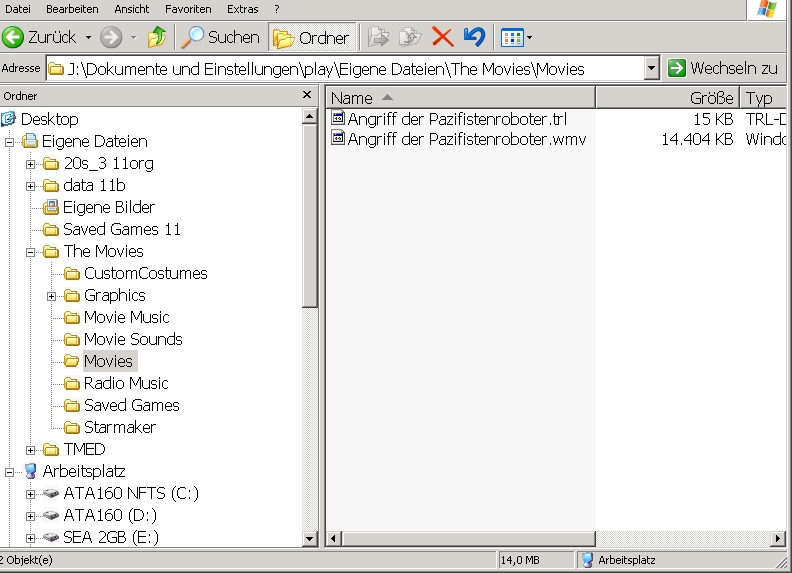792x573 pixels.
Task: Open the Extras menu
Action: pyautogui.click(x=242, y=9)
